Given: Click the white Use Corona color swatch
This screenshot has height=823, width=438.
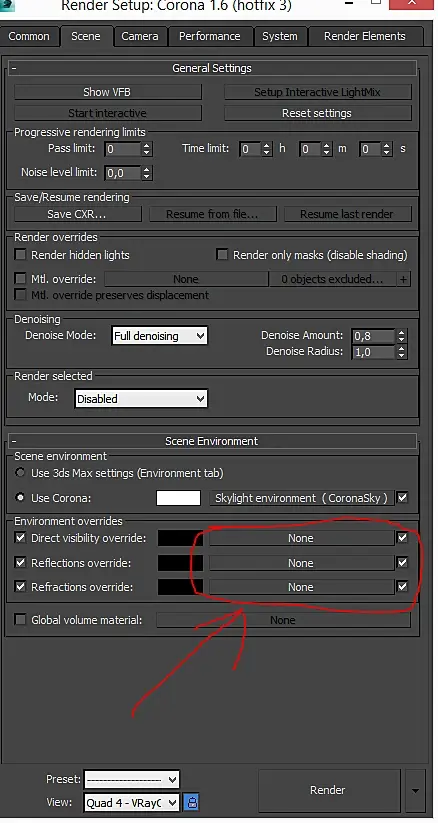Looking at the screenshot, I should coord(179,498).
